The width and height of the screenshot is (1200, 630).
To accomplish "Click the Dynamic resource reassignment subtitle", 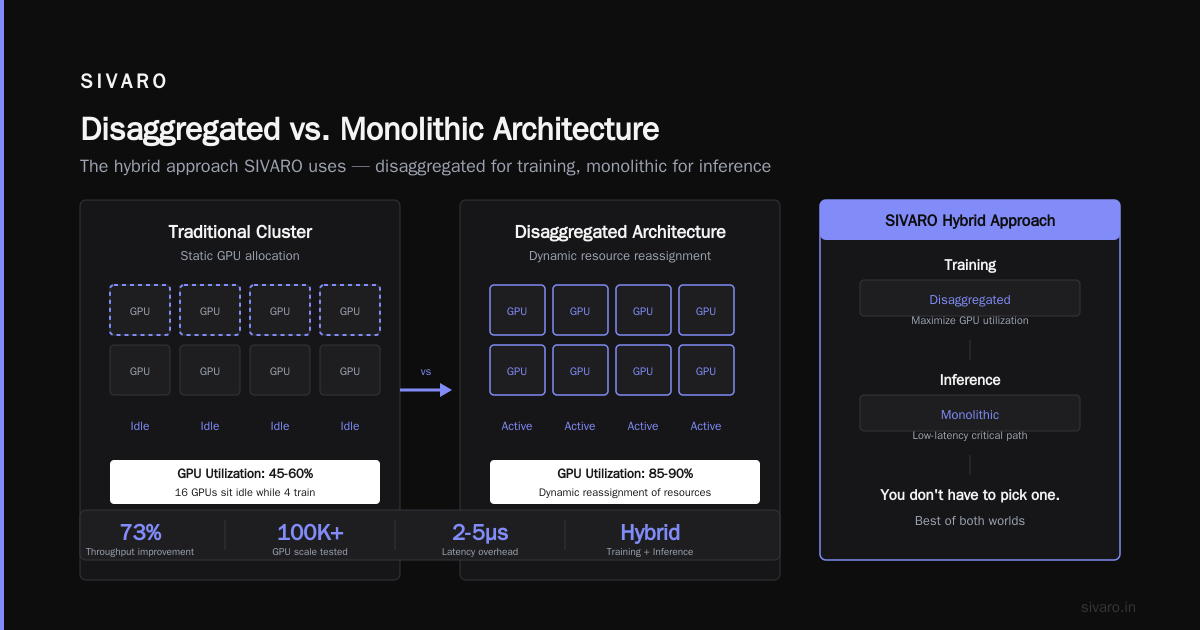I will pos(620,256).
